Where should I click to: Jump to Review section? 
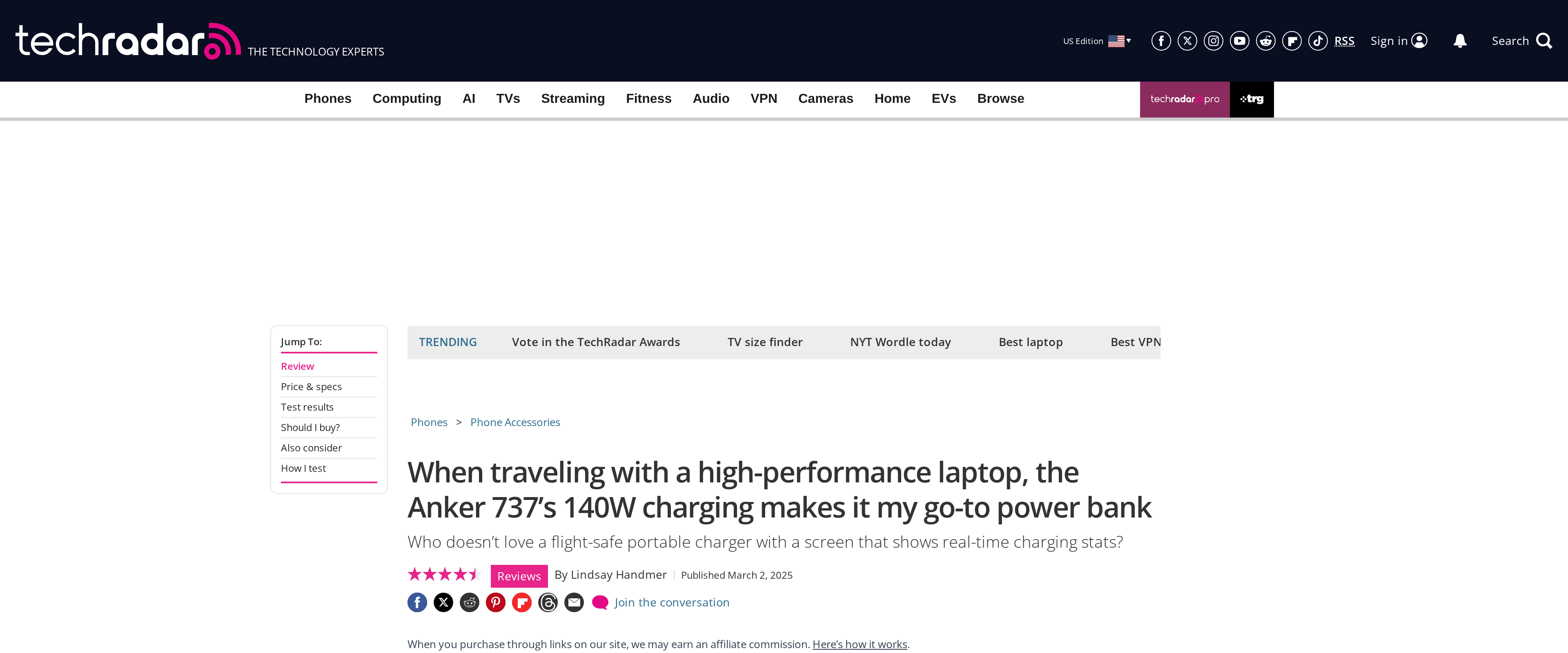click(x=297, y=366)
